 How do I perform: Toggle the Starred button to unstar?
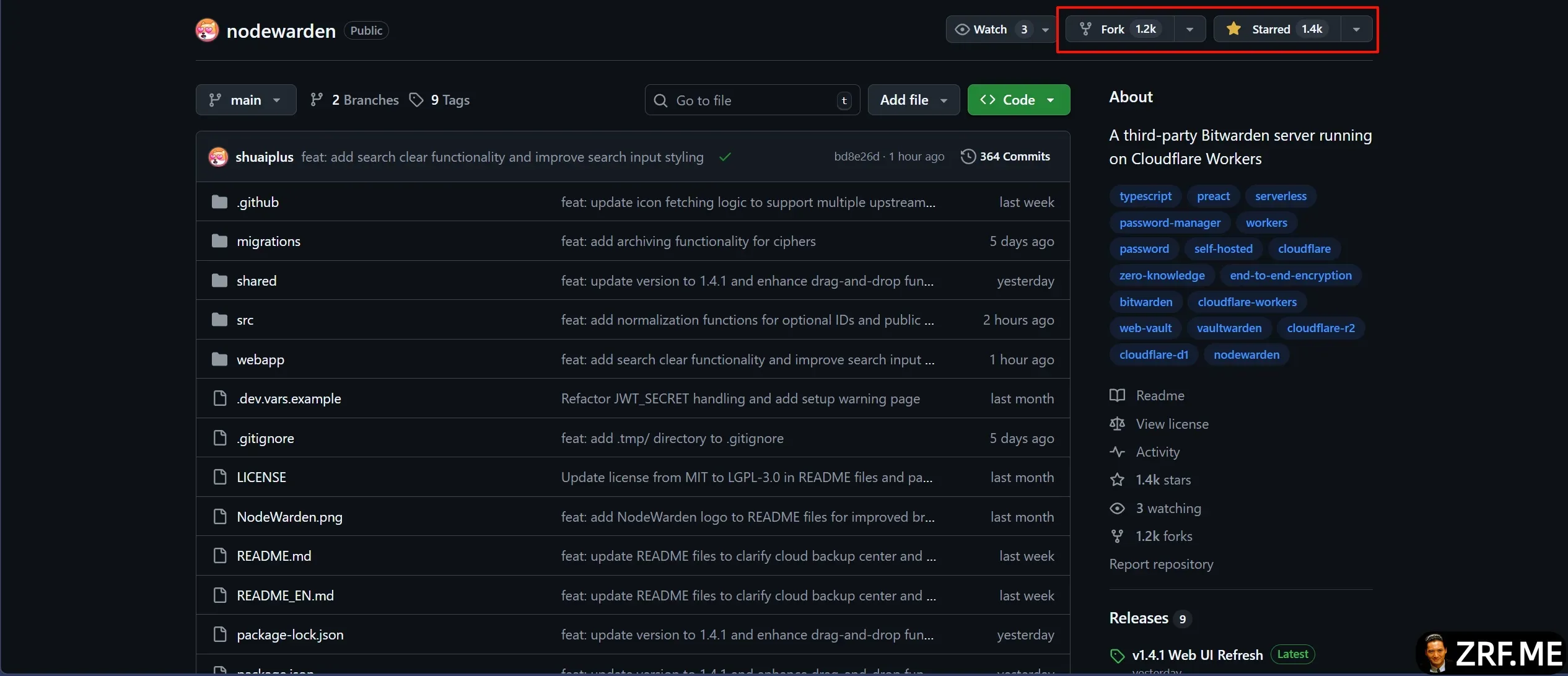click(1277, 29)
